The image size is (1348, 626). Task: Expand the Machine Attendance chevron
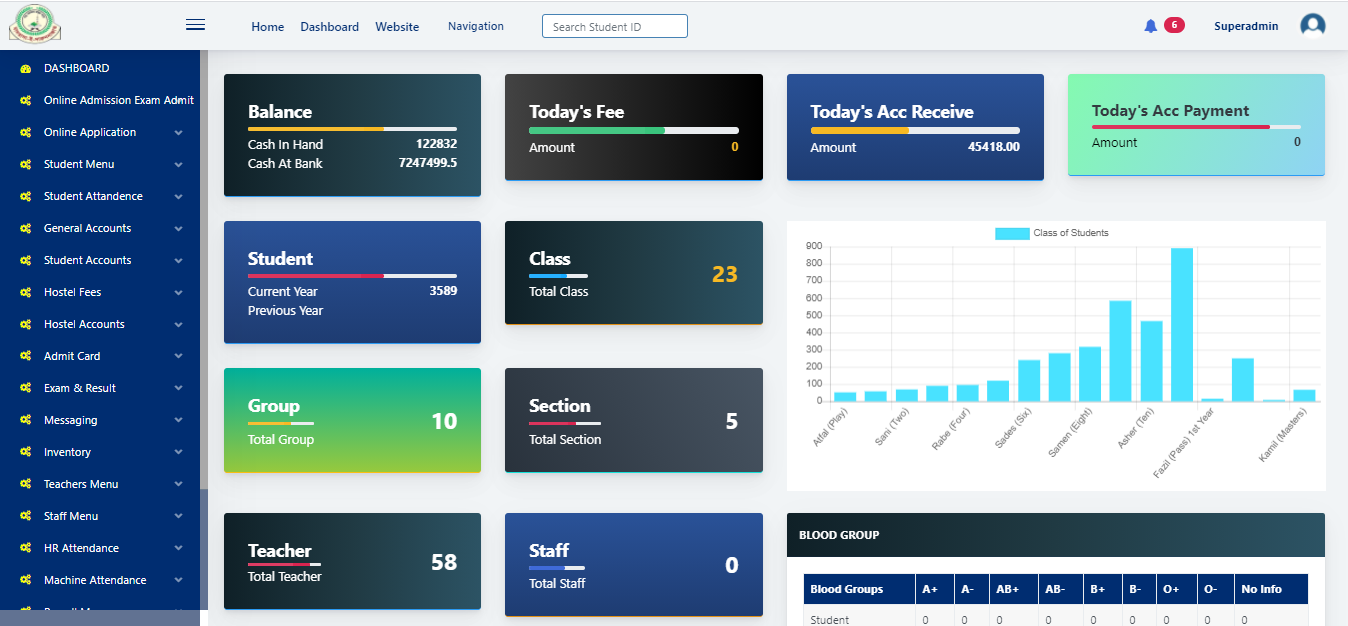178,581
